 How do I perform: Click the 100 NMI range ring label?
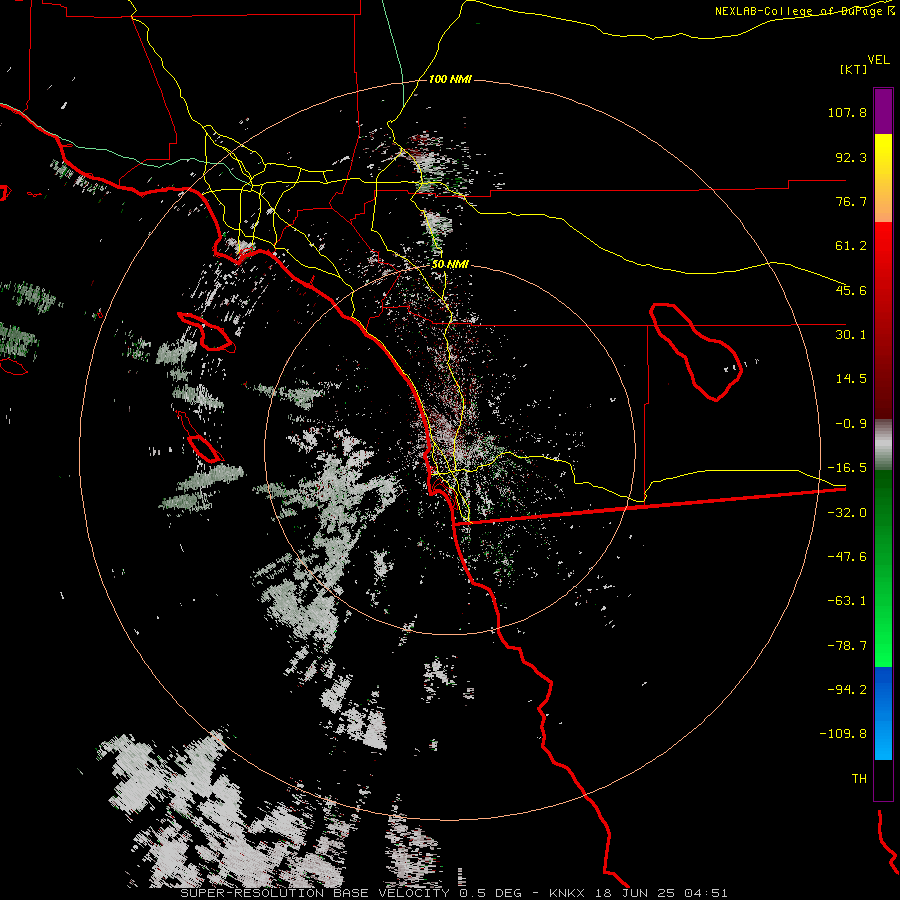pos(450,79)
